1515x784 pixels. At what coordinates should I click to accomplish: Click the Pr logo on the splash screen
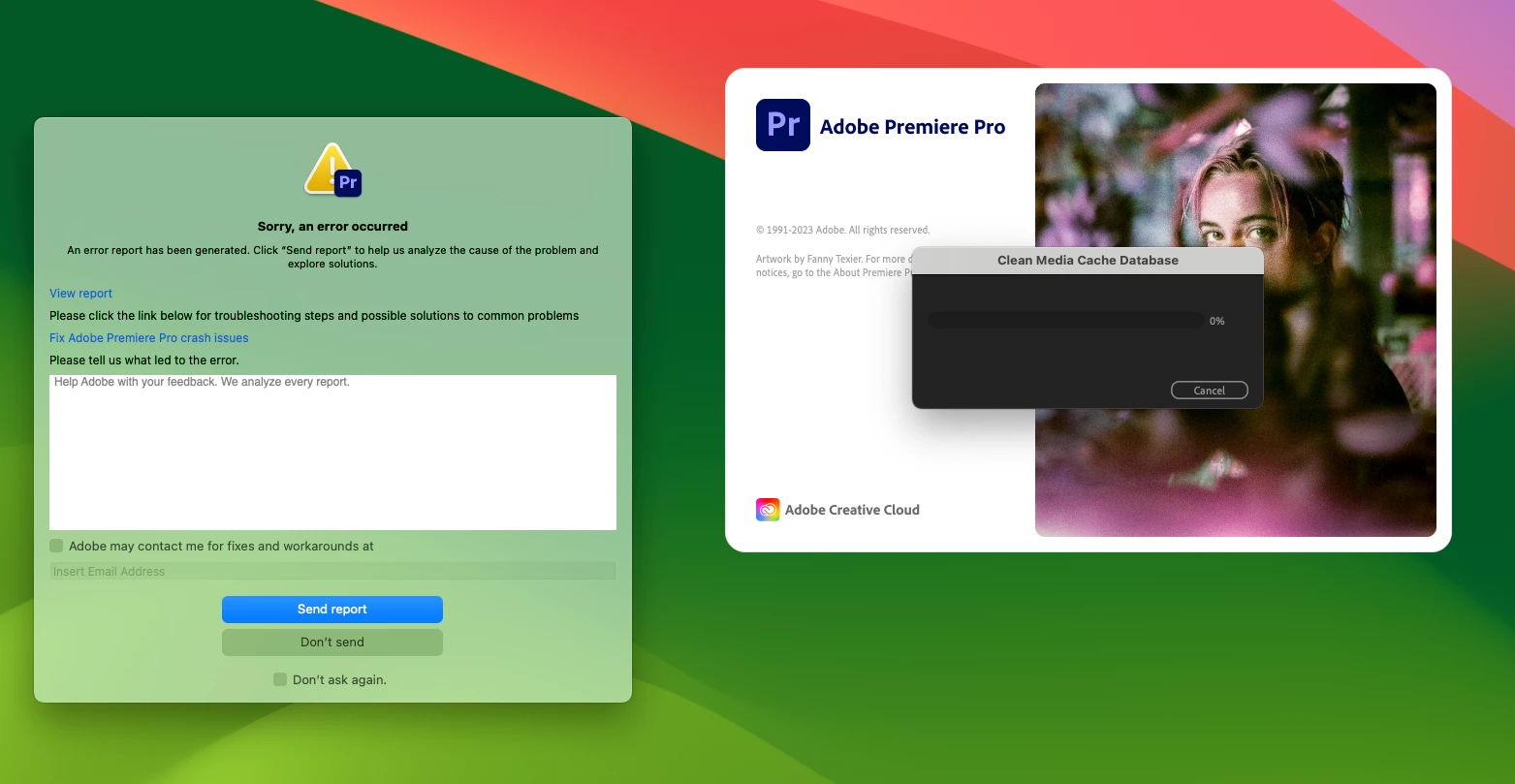782,125
